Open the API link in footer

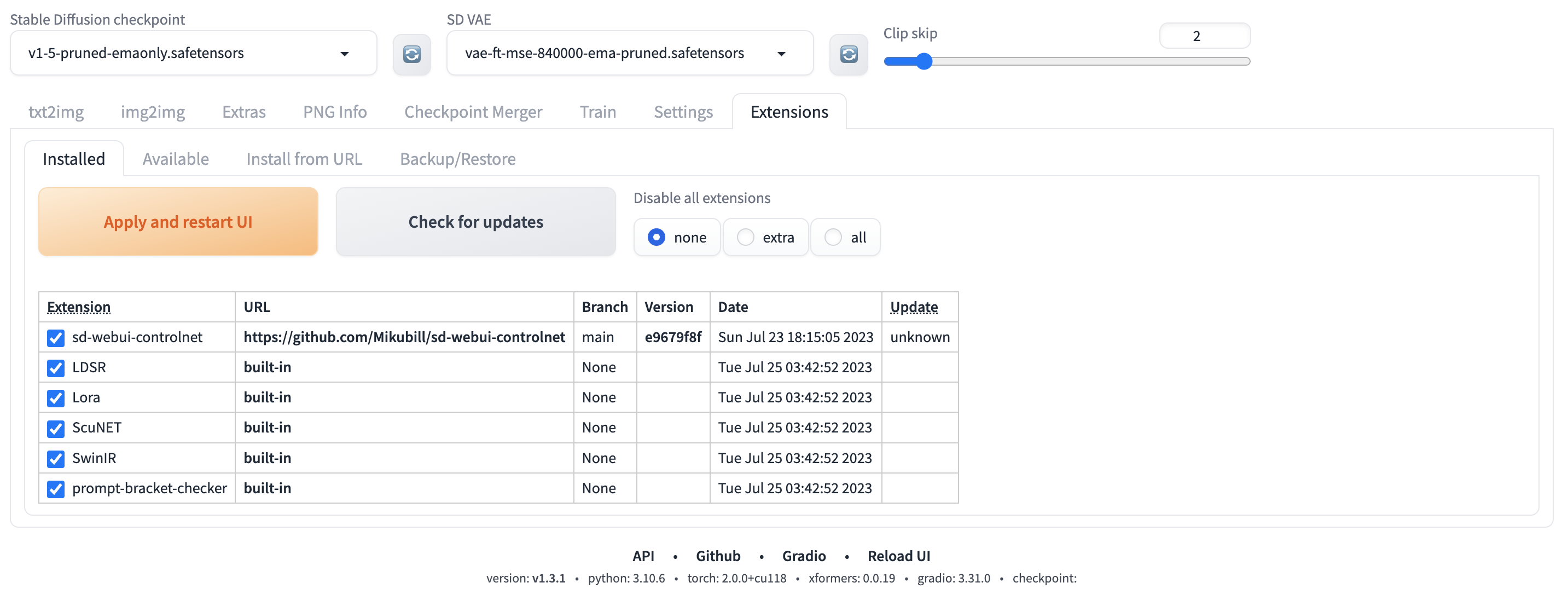[x=643, y=556]
